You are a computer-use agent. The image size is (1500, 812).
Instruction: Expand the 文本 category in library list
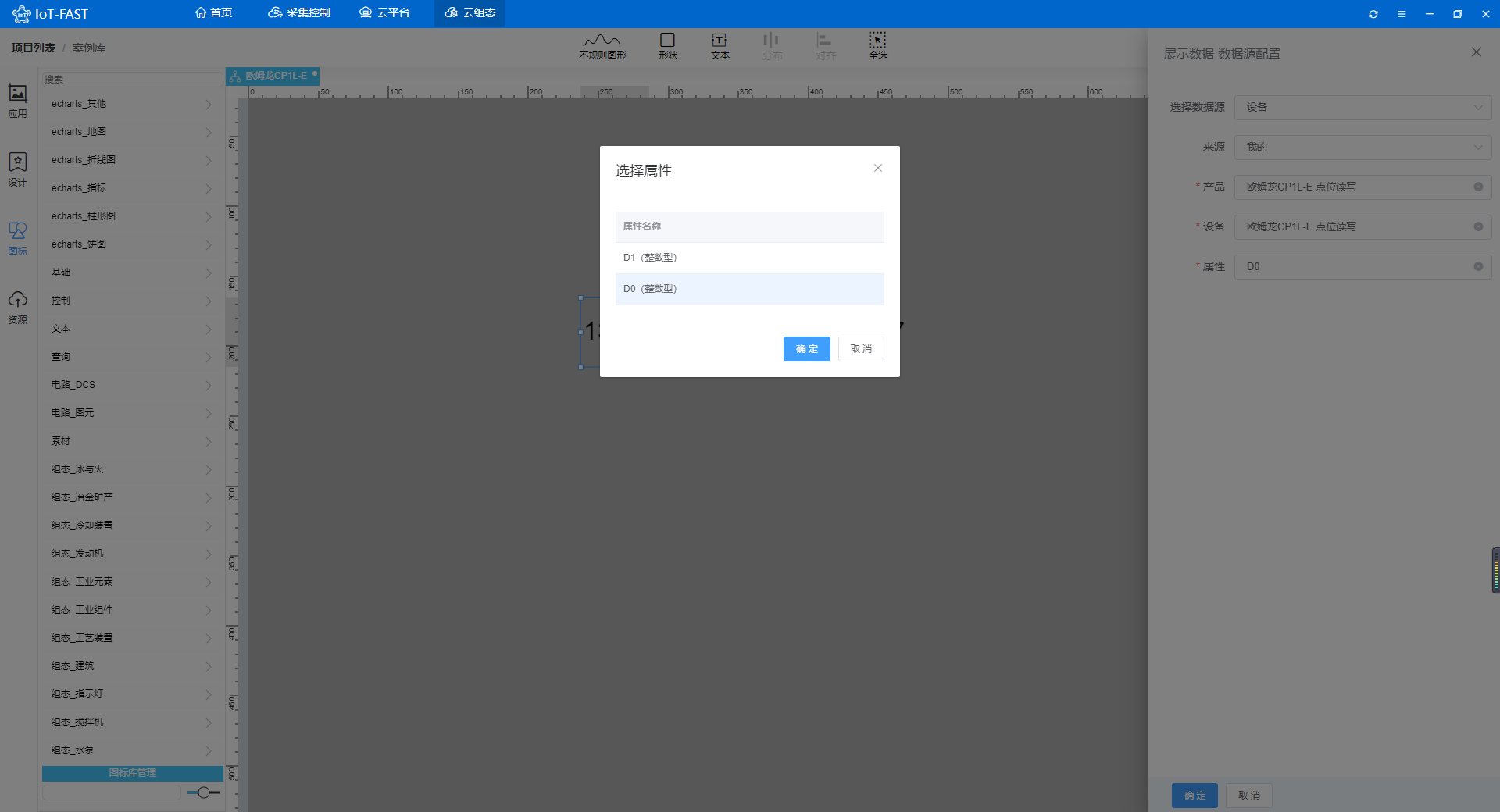(131, 329)
